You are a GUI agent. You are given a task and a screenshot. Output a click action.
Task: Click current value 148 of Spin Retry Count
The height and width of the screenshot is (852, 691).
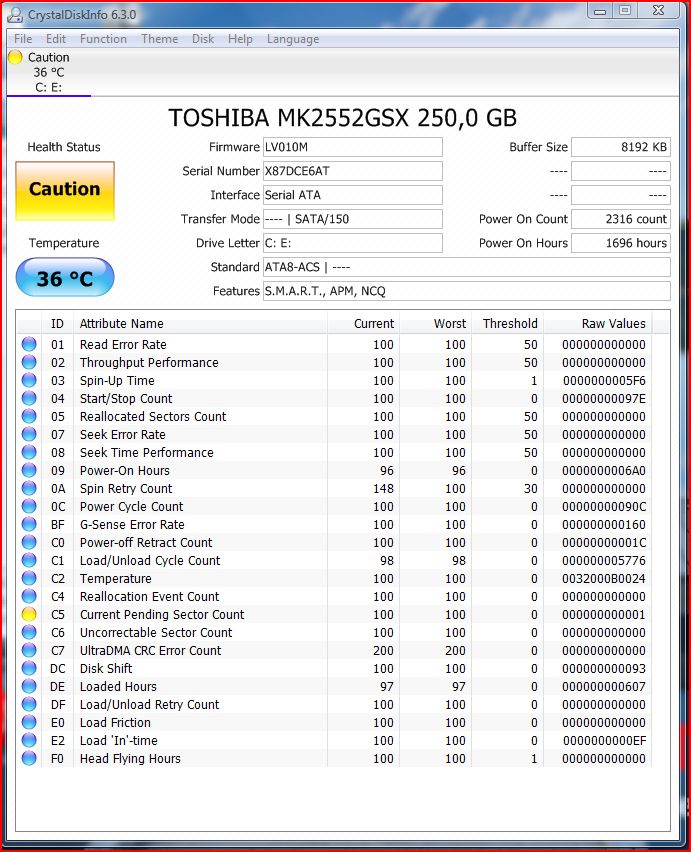(383, 488)
